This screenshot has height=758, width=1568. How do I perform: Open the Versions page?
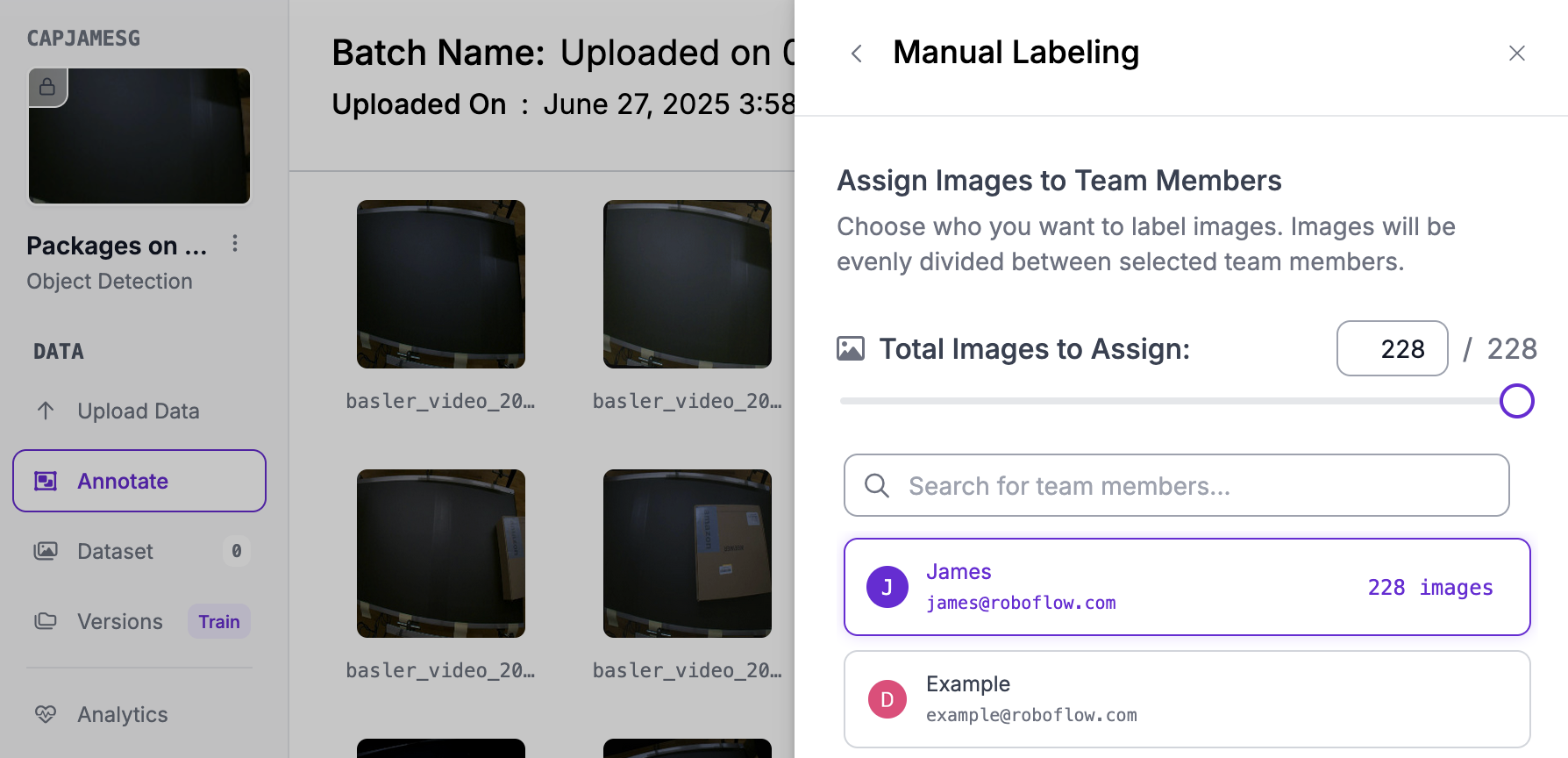[x=120, y=621]
